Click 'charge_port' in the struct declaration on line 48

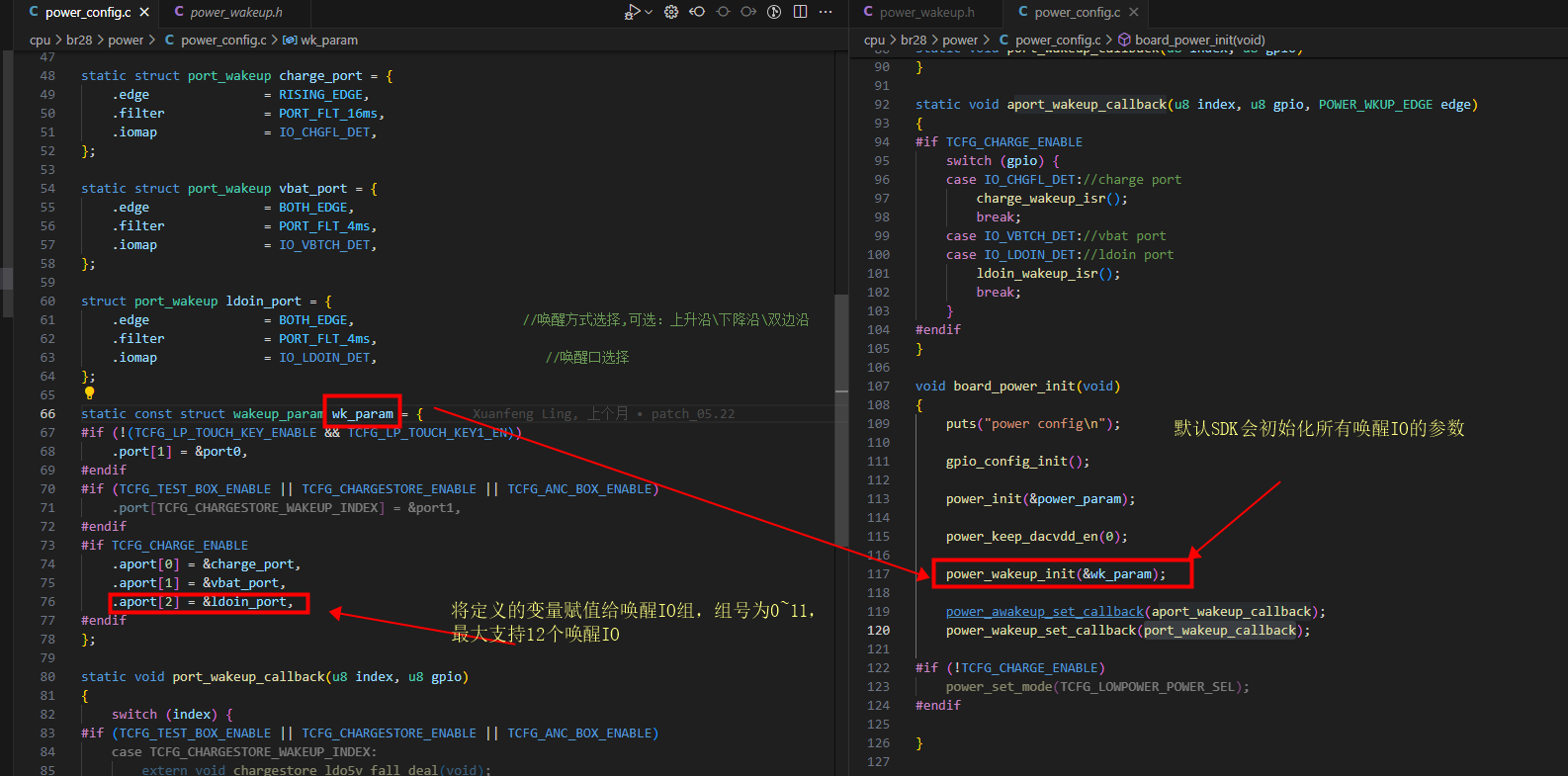pos(320,76)
